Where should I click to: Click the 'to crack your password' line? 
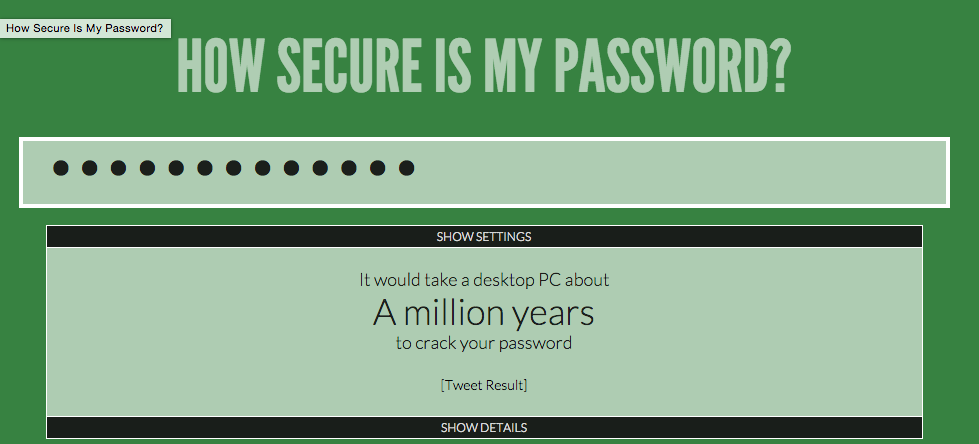pyautogui.click(x=484, y=343)
